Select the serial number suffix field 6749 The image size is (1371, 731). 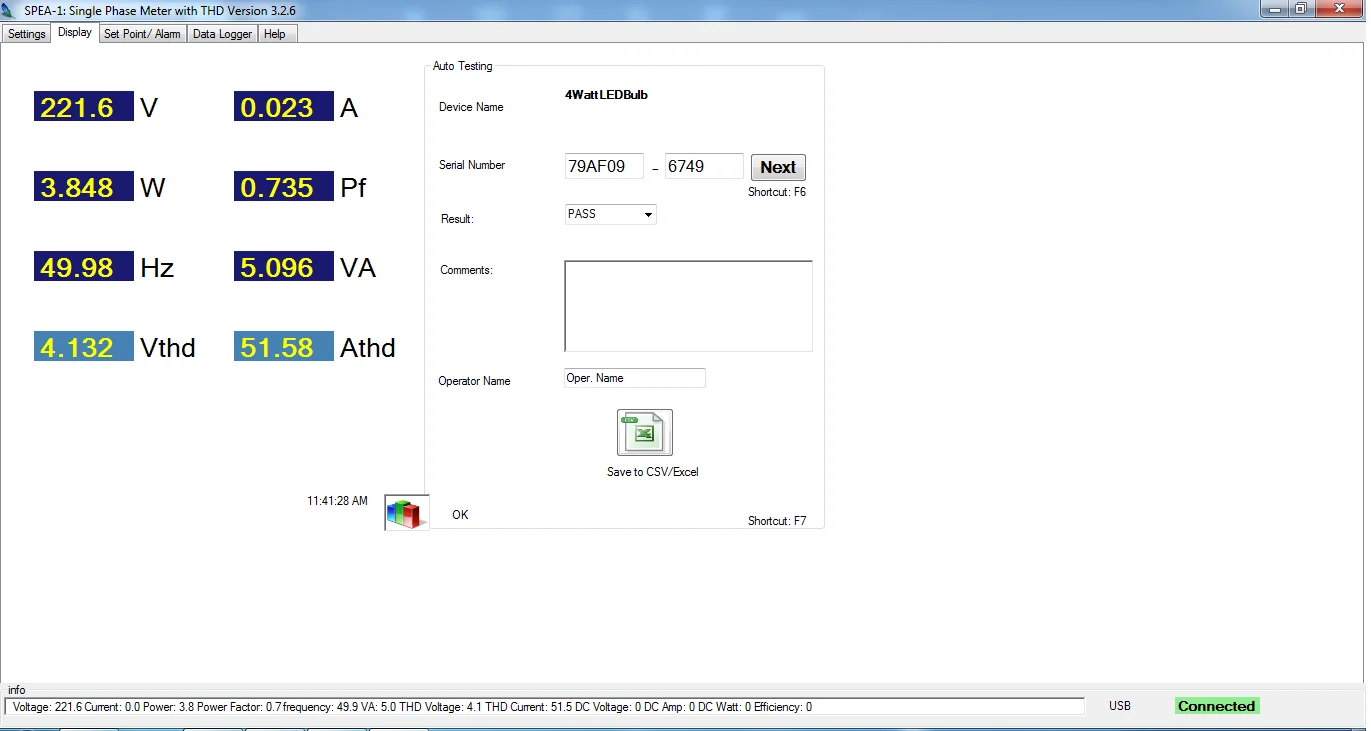704,166
